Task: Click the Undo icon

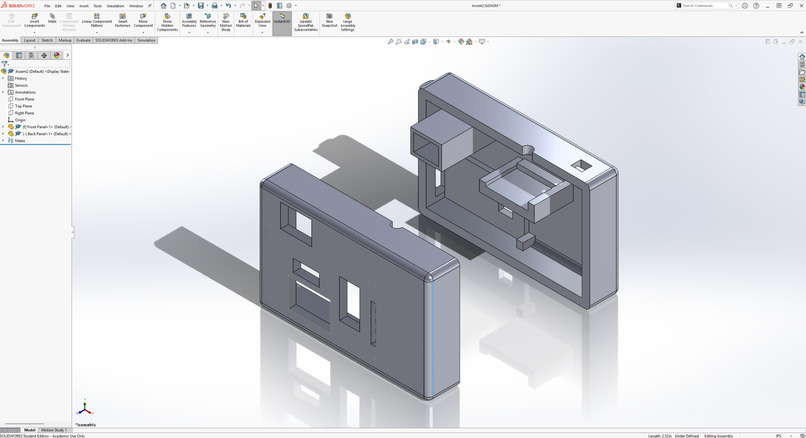Action: pos(228,6)
